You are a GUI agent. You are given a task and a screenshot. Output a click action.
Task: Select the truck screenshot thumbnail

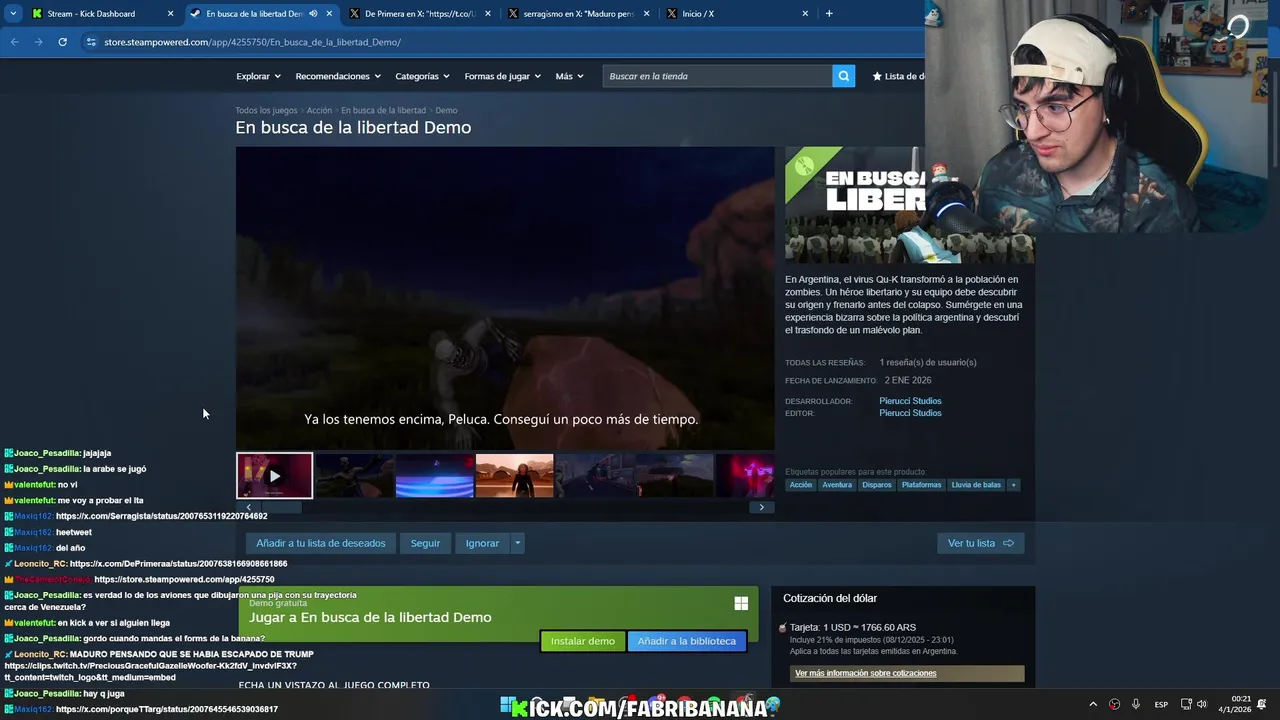pos(595,476)
